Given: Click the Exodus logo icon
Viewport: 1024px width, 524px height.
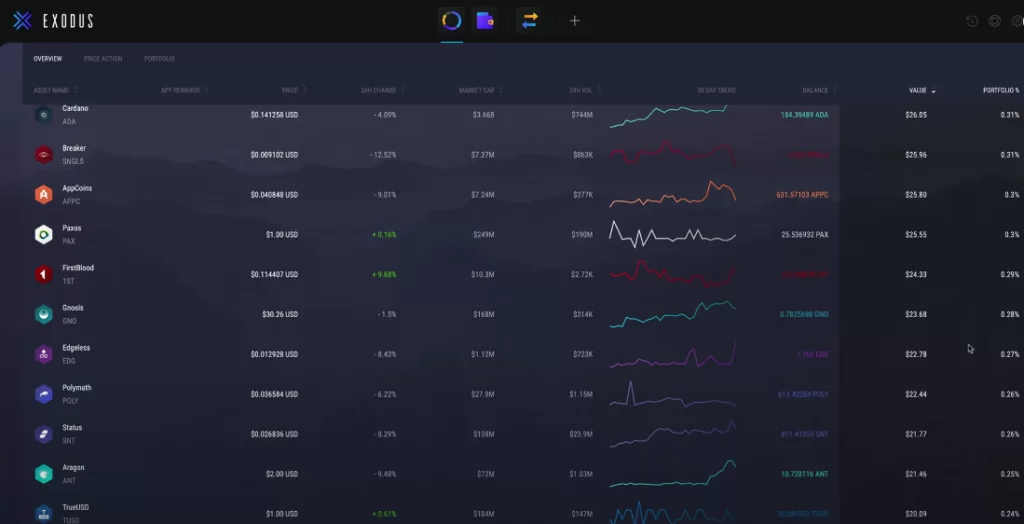Looking at the screenshot, I should 22,21.
